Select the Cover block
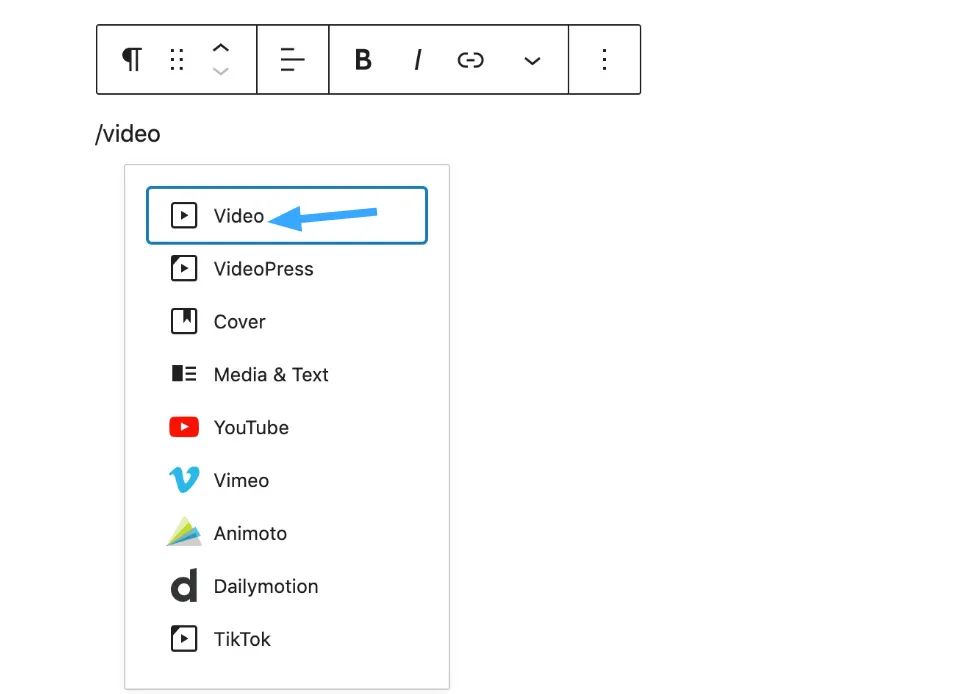Viewport: 953px width, 694px height. (287, 321)
